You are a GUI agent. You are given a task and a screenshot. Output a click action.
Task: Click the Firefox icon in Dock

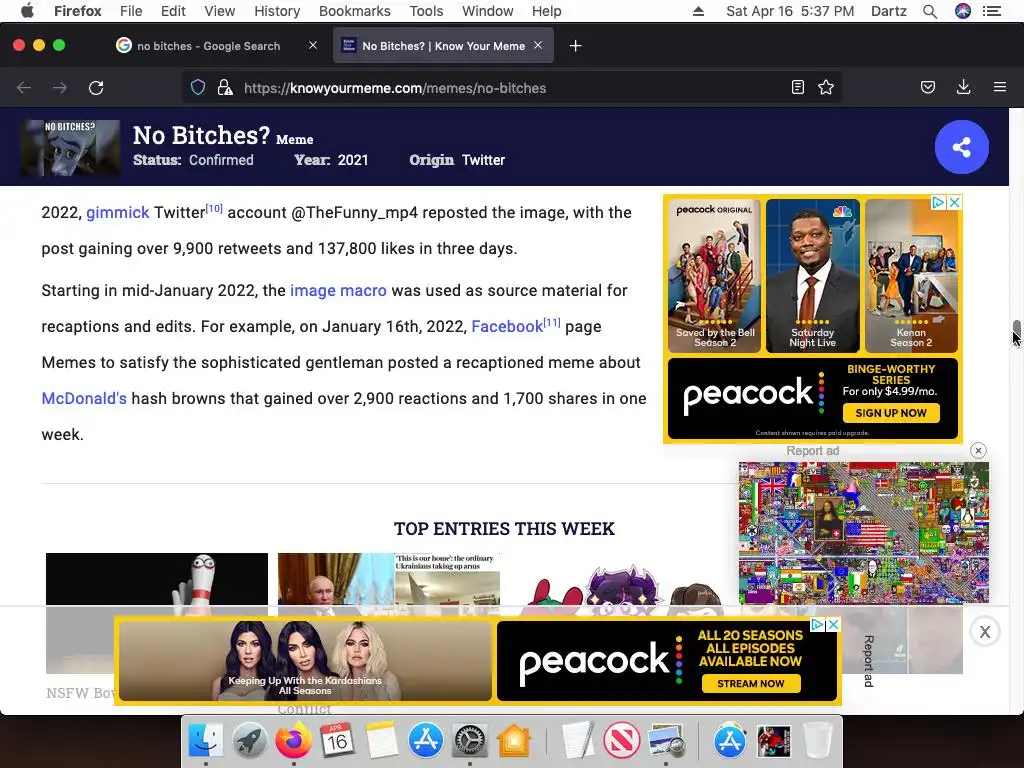[293, 741]
